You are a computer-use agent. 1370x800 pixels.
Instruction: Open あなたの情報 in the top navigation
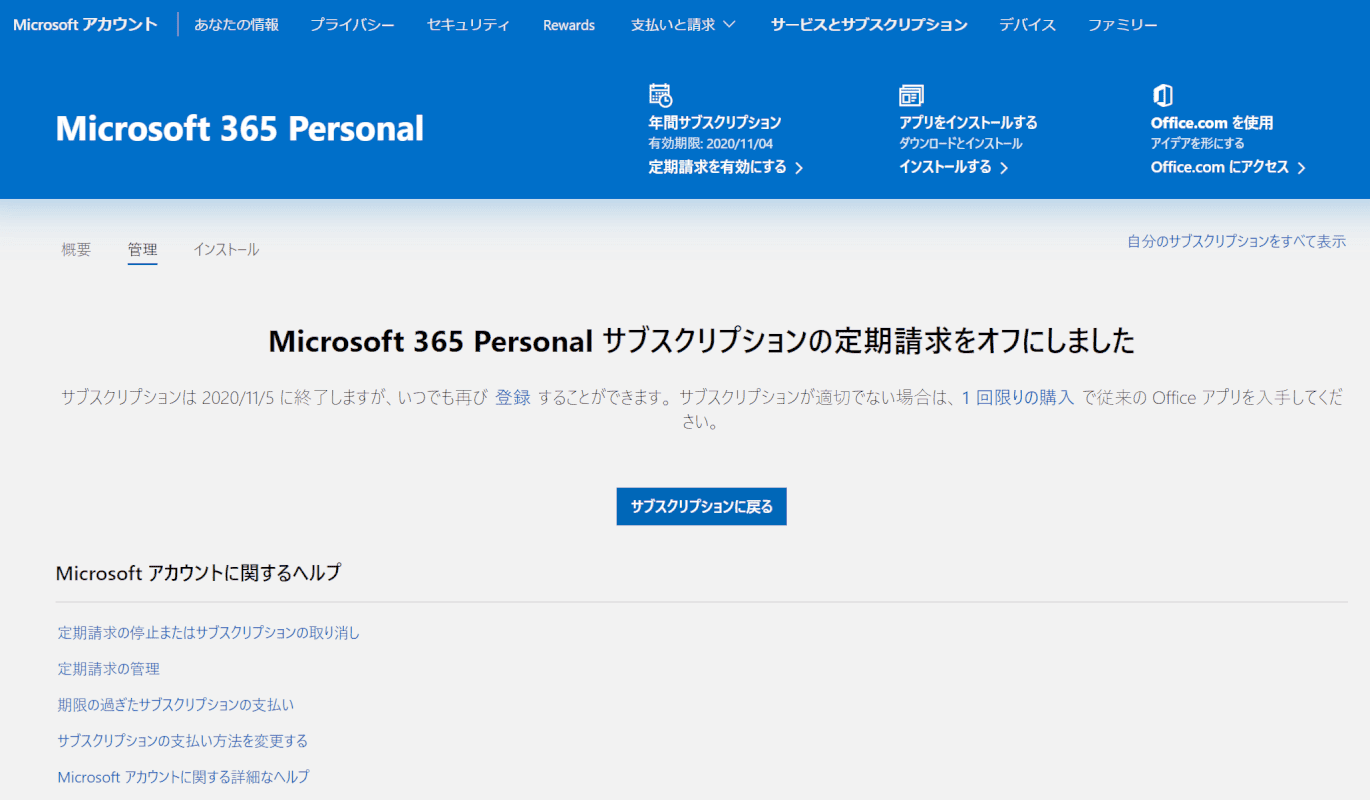[236, 25]
